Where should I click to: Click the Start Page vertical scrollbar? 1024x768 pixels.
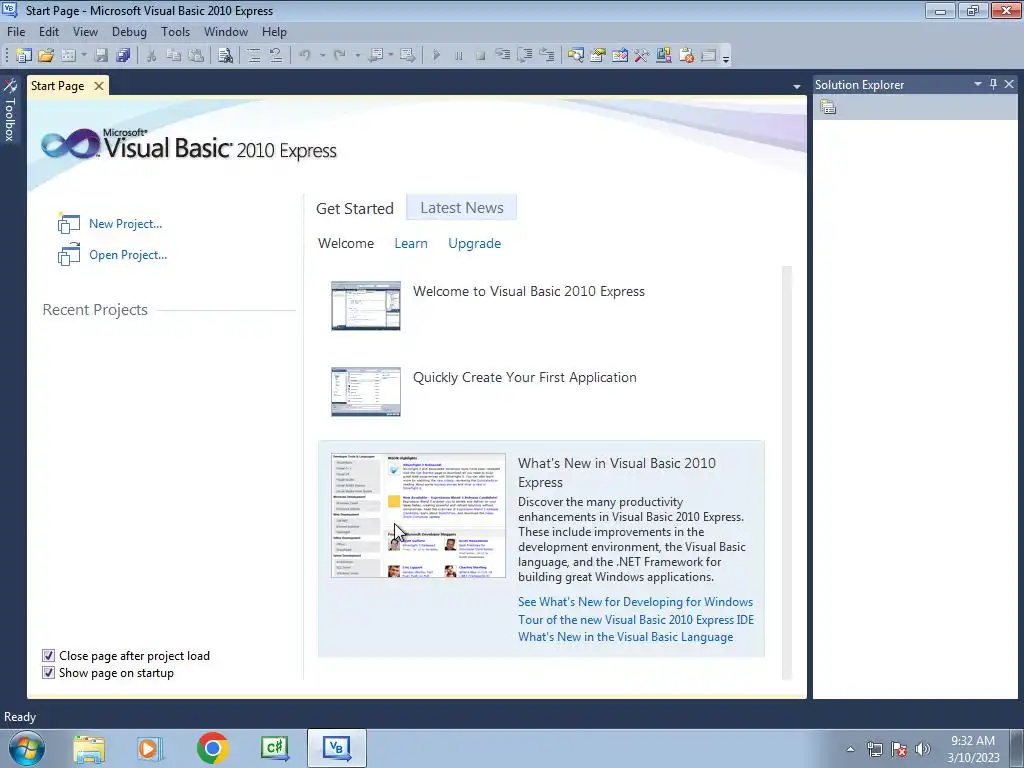[x=787, y=473]
